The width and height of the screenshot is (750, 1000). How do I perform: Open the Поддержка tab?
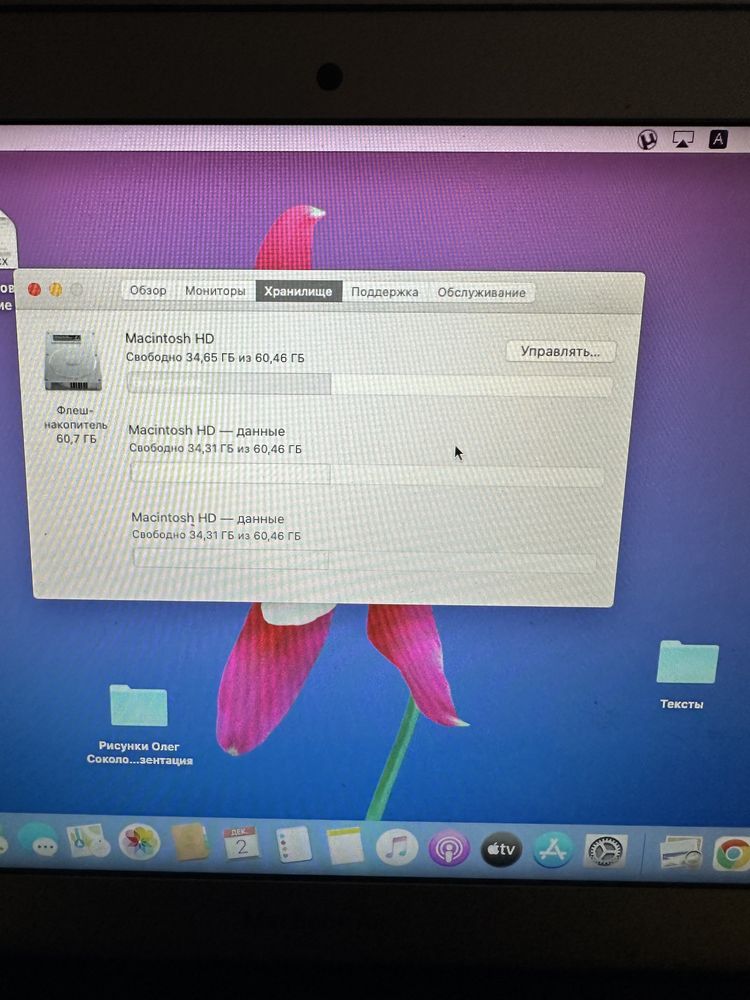coord(385,292)
